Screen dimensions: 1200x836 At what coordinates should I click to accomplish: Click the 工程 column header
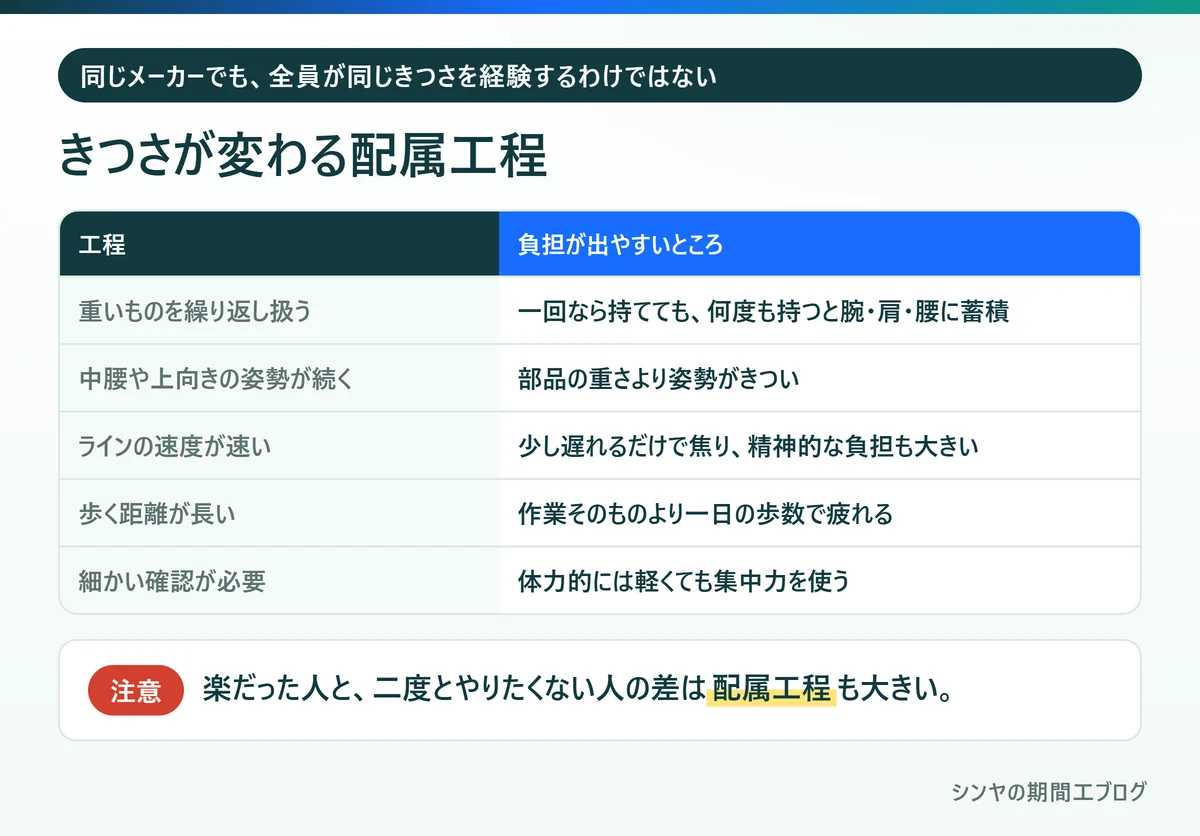279,243
